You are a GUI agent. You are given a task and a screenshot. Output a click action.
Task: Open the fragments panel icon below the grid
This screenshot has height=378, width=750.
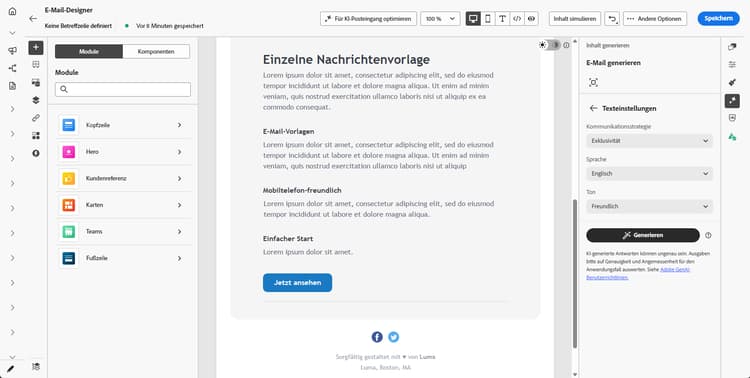click(x=36, y=82)
